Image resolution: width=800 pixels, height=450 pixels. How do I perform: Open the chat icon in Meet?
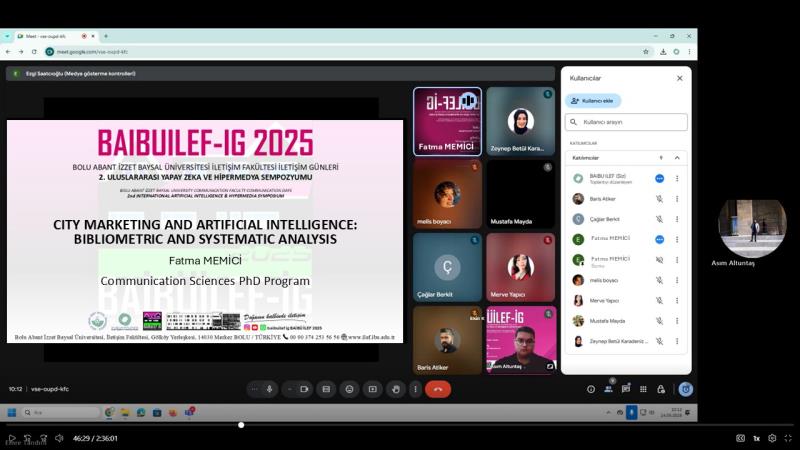point(626,389)
